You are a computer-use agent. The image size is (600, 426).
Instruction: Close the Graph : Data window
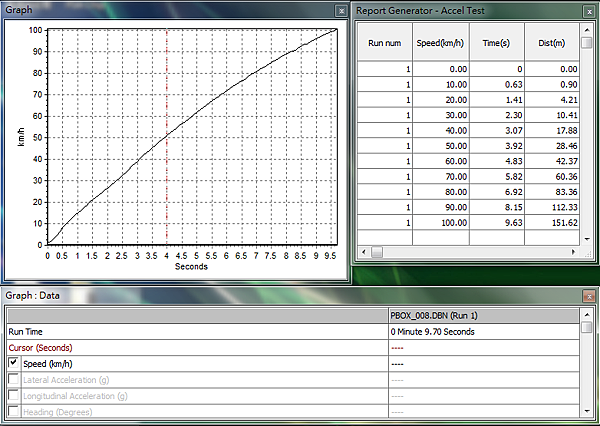[589, 296]
